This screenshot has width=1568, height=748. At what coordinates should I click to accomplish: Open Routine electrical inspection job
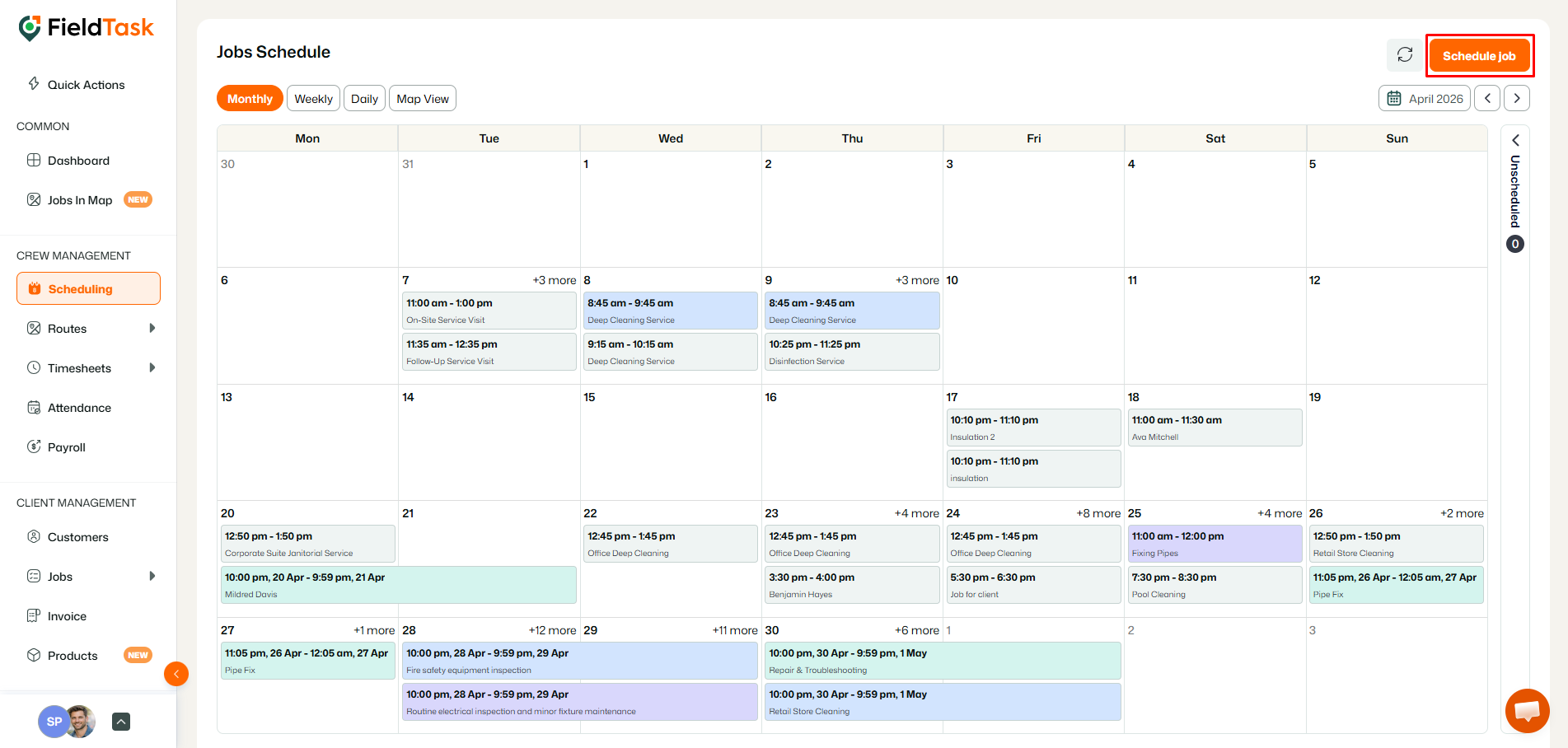[580, 702]
